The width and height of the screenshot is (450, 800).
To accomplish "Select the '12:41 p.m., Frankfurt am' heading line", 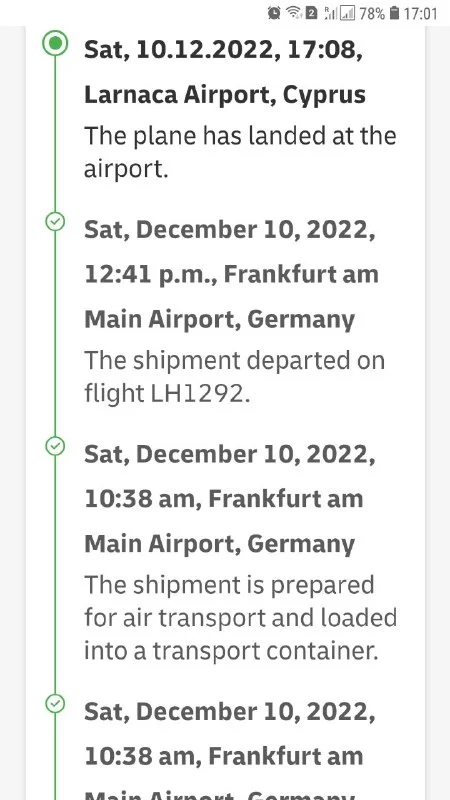I will click(x=231, y=275).
